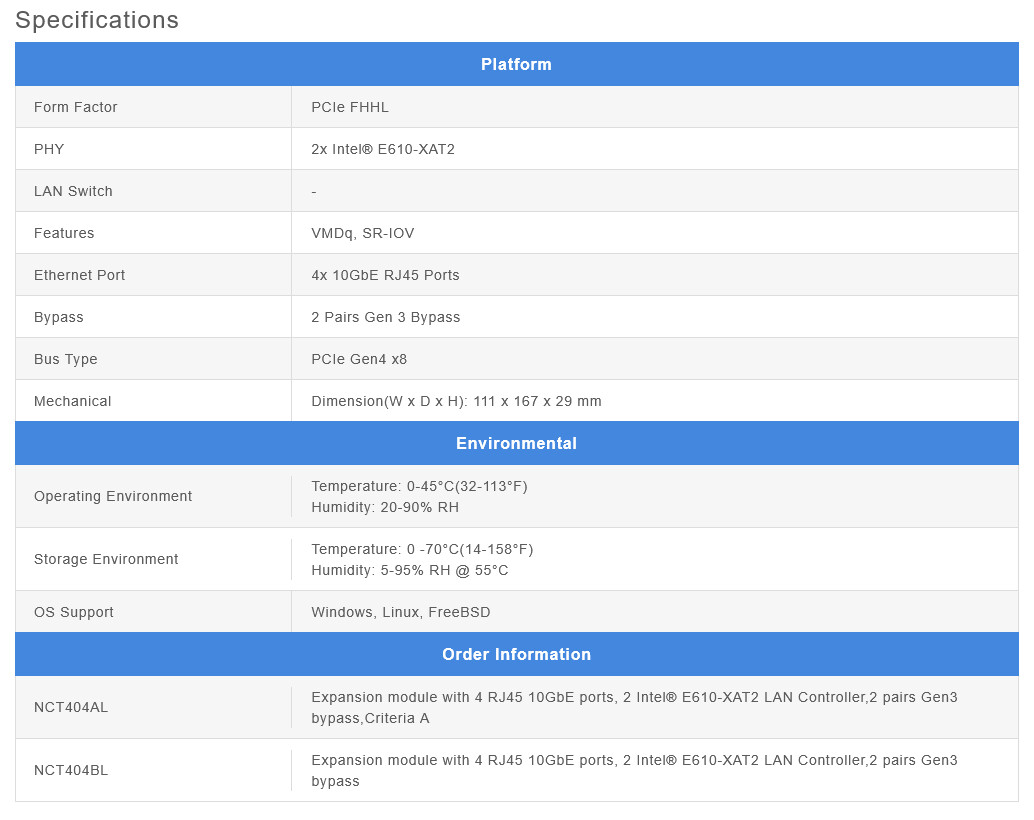Click the Form Factor row label

(76, 107)
